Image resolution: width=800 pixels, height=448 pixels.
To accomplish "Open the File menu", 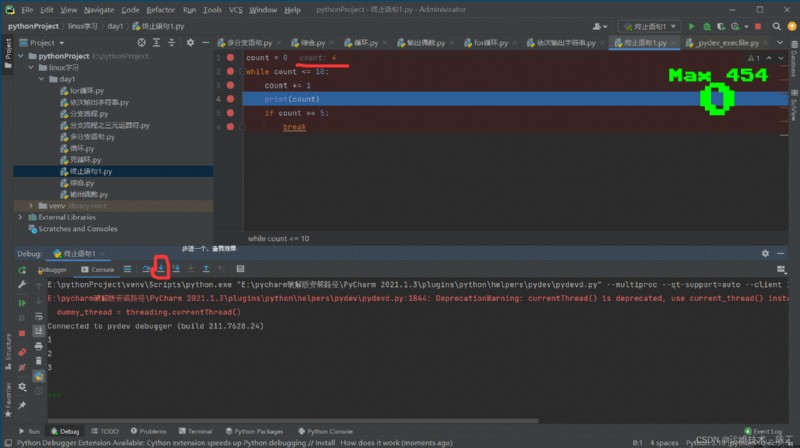I will (27, 10).
